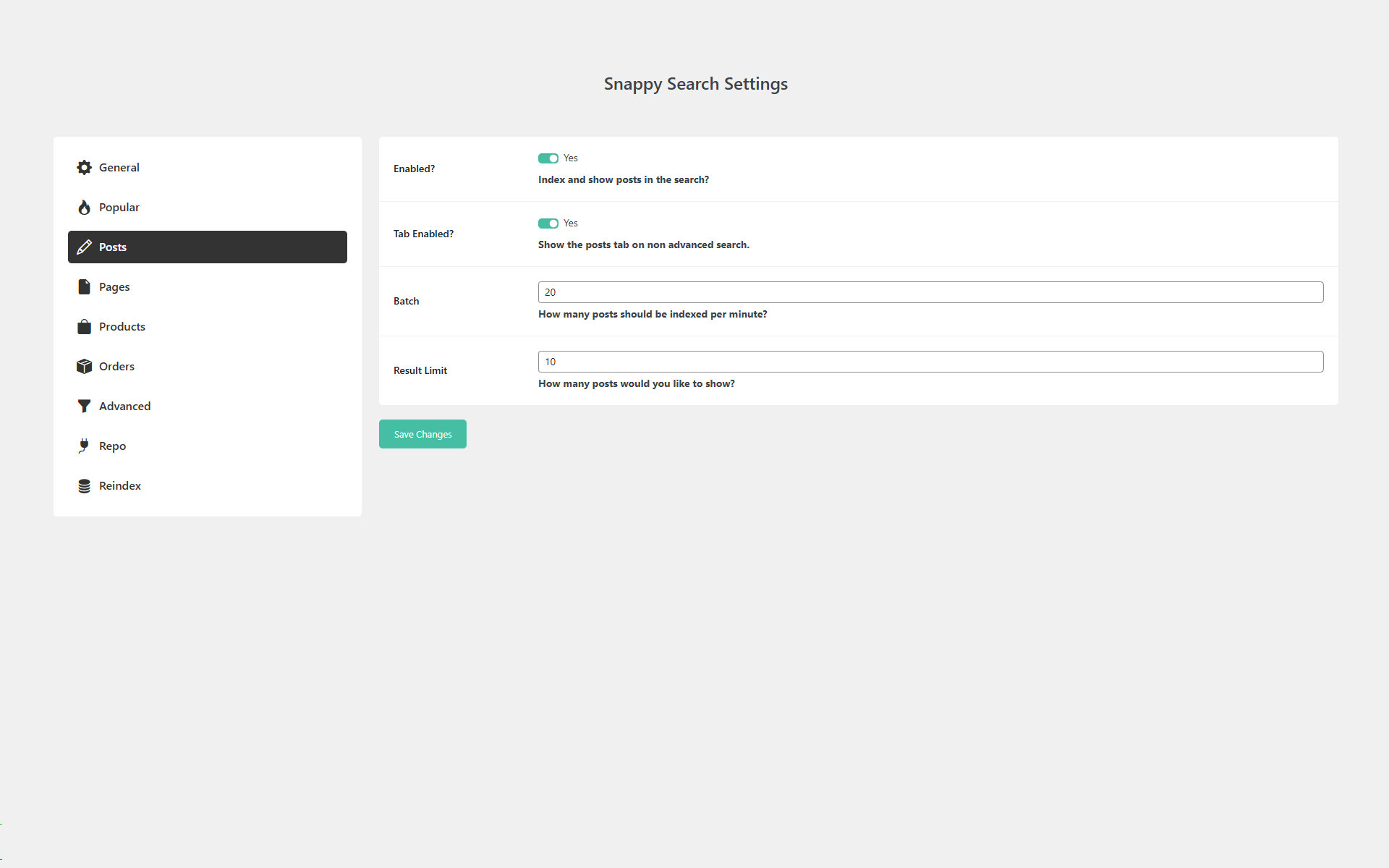
Task: Click the Yes label beside Tab Enabled? toggle
Action: point(571,223)
